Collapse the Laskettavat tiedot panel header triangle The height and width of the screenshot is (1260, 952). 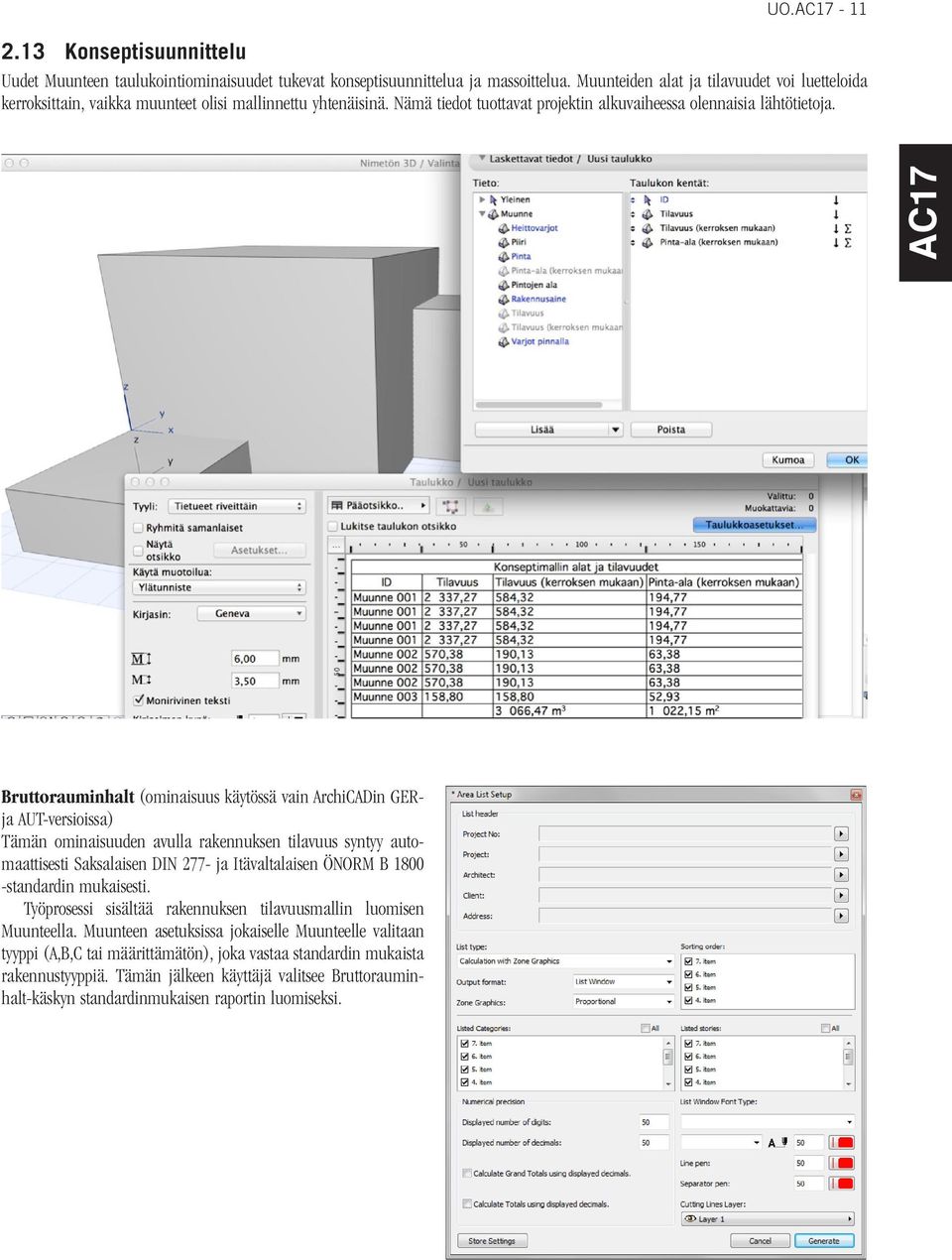[x=482, y=159]
